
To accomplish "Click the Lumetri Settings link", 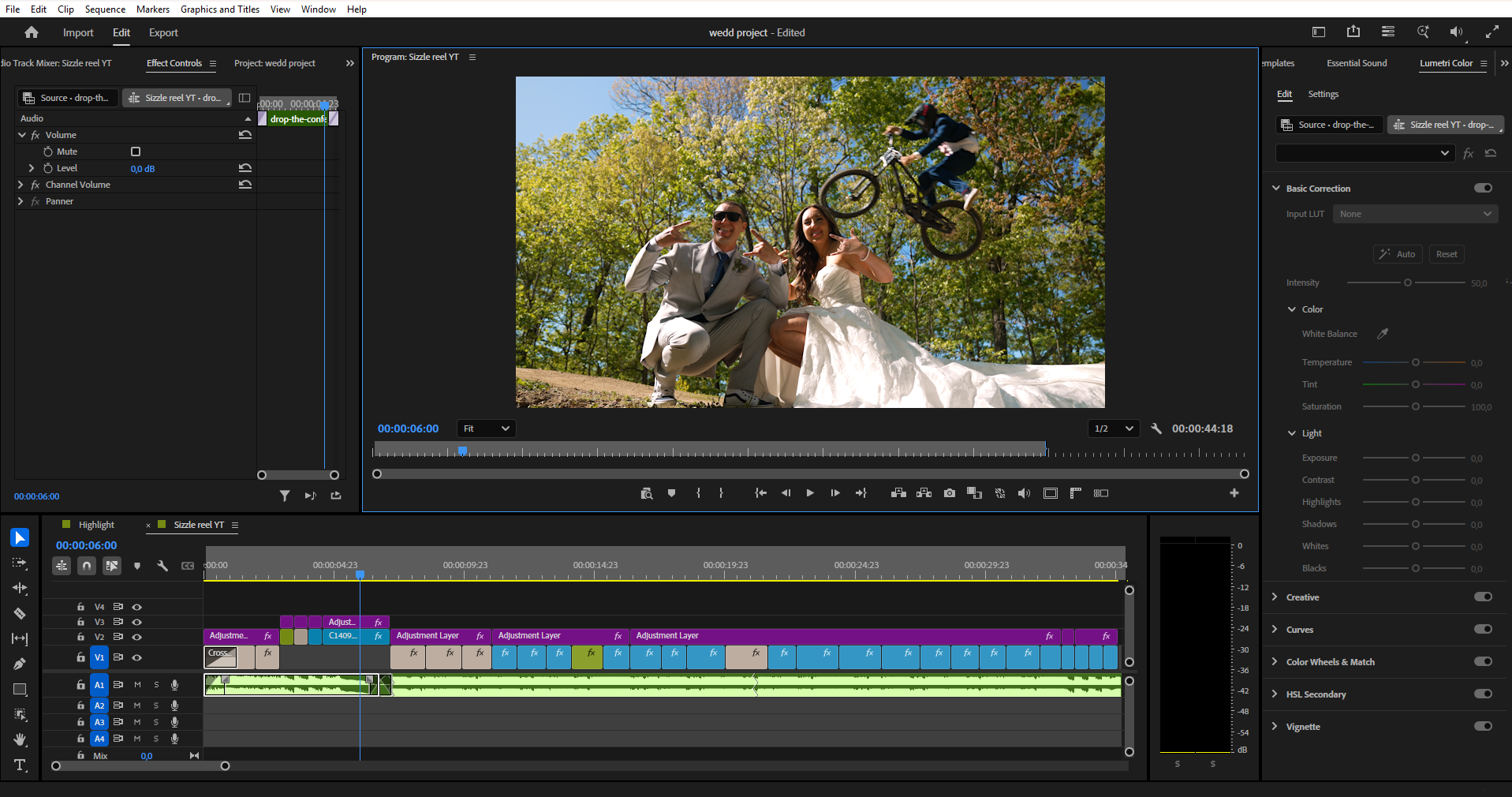I will (x=1323, y=94).
